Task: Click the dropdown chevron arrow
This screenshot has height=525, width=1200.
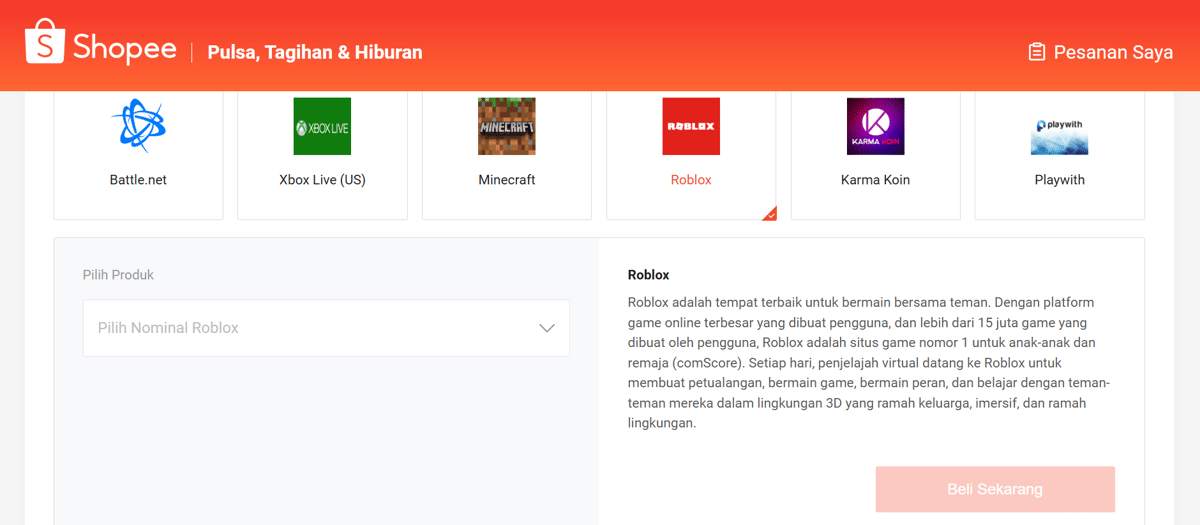Action: pyautogui.click(x=547, y=328)
